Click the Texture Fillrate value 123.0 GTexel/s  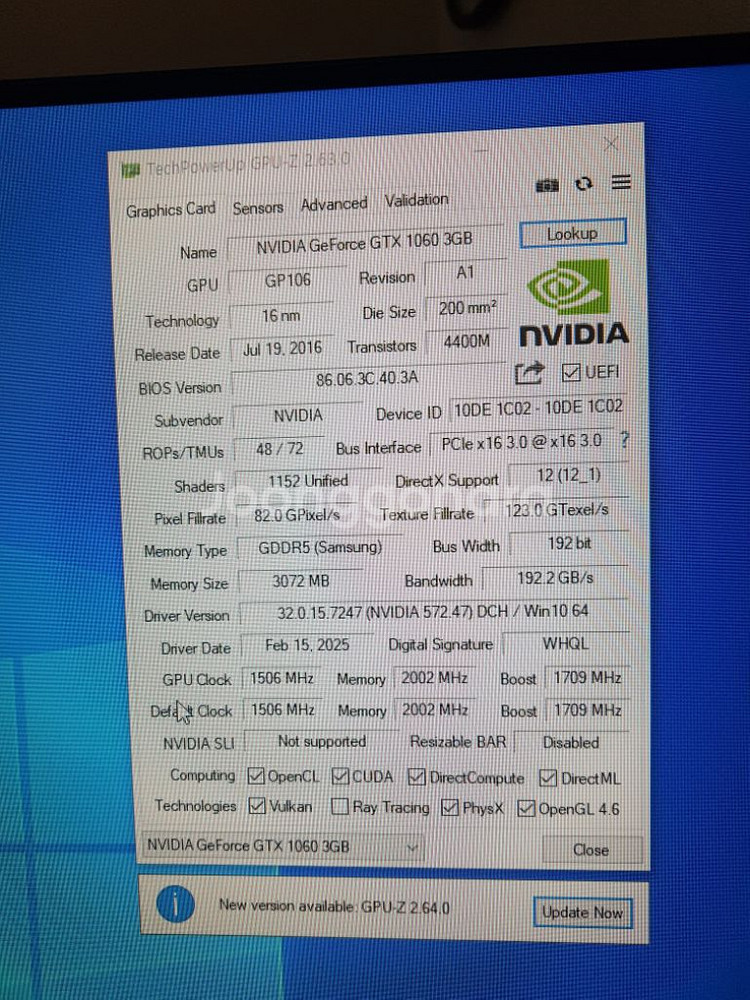[x=556, y=510]
